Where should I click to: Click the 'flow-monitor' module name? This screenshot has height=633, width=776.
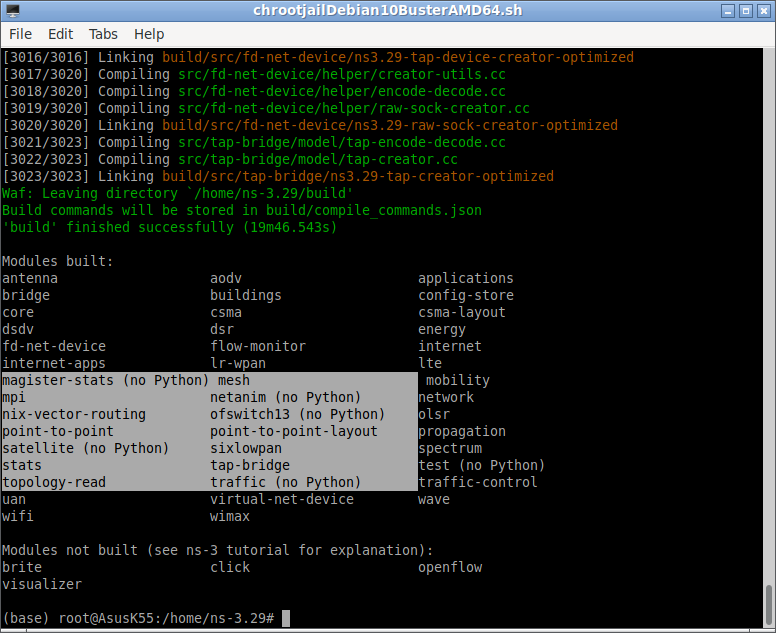tap(258, 346)
